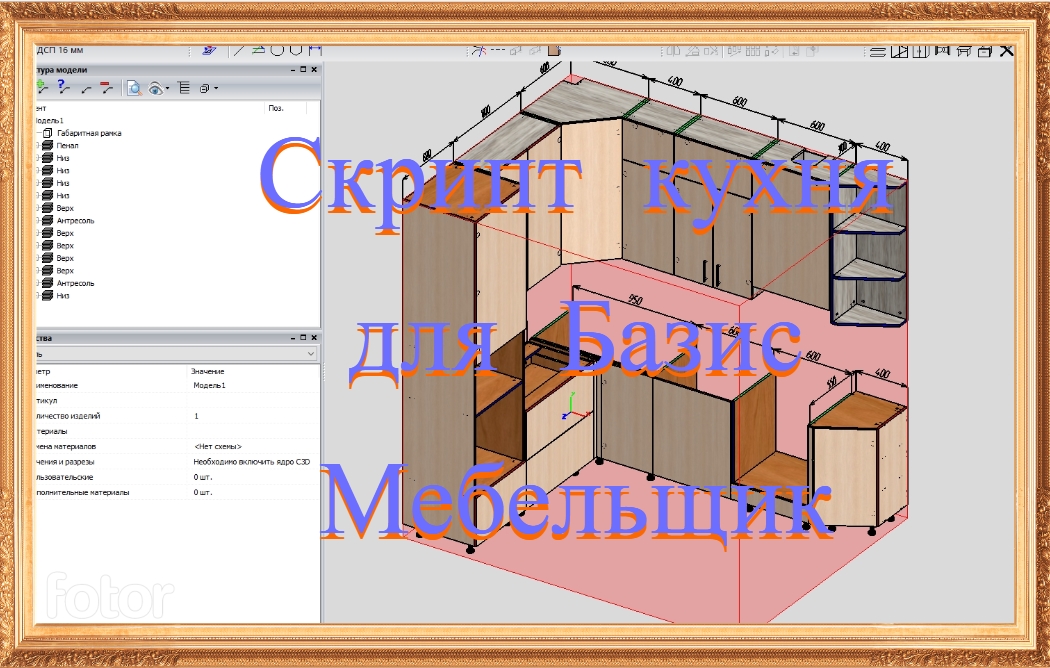Click the horizontal lines icon in right toolbar
The height and width of the screenshot is (668, 1050).
(x=878, y=52)
